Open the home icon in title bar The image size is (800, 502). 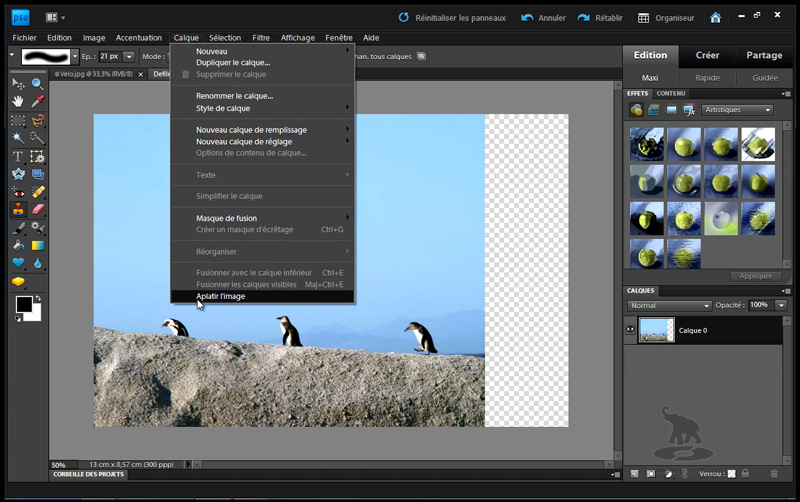pos(715,18)
